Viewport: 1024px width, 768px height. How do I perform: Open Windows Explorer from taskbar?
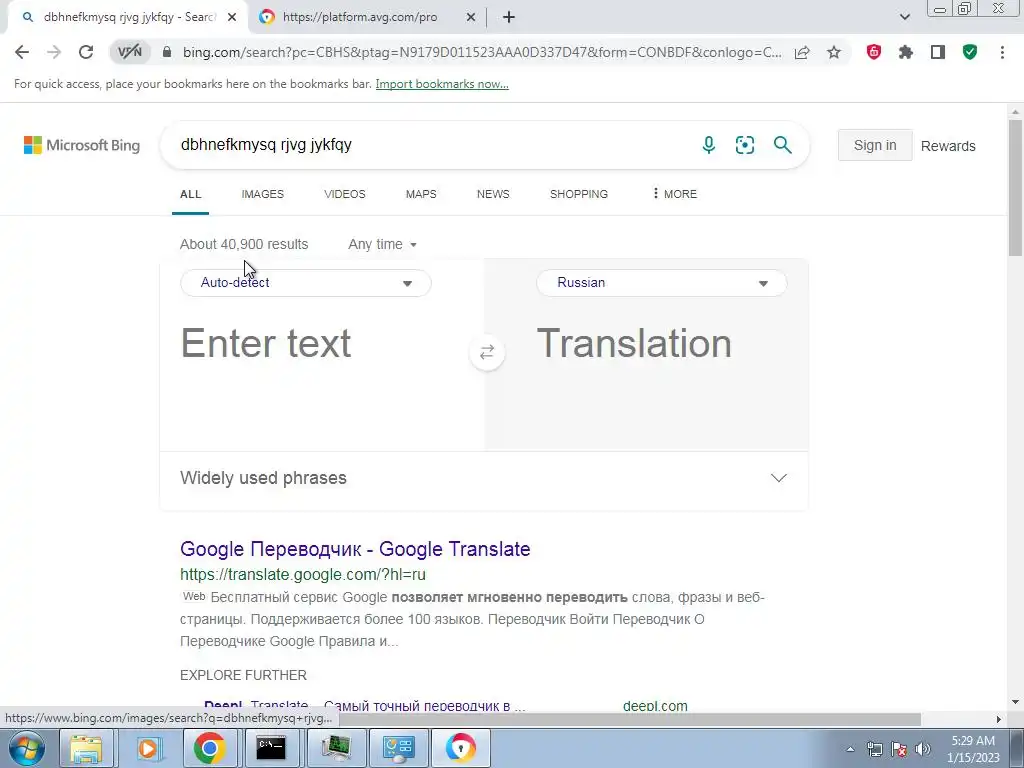[x=86, y=748]
